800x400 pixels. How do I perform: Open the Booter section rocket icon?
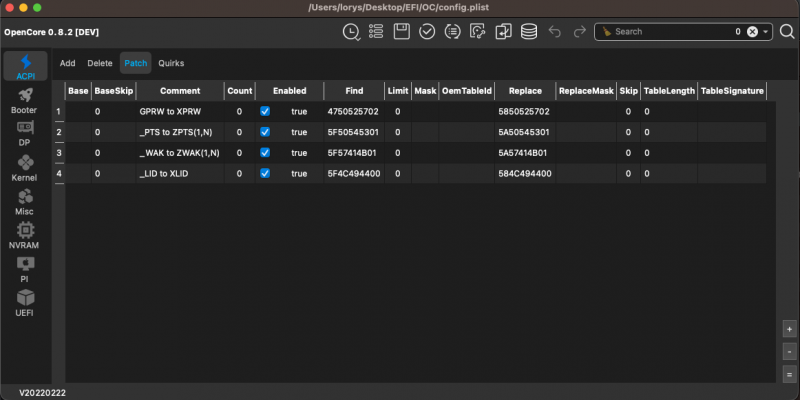26,95
